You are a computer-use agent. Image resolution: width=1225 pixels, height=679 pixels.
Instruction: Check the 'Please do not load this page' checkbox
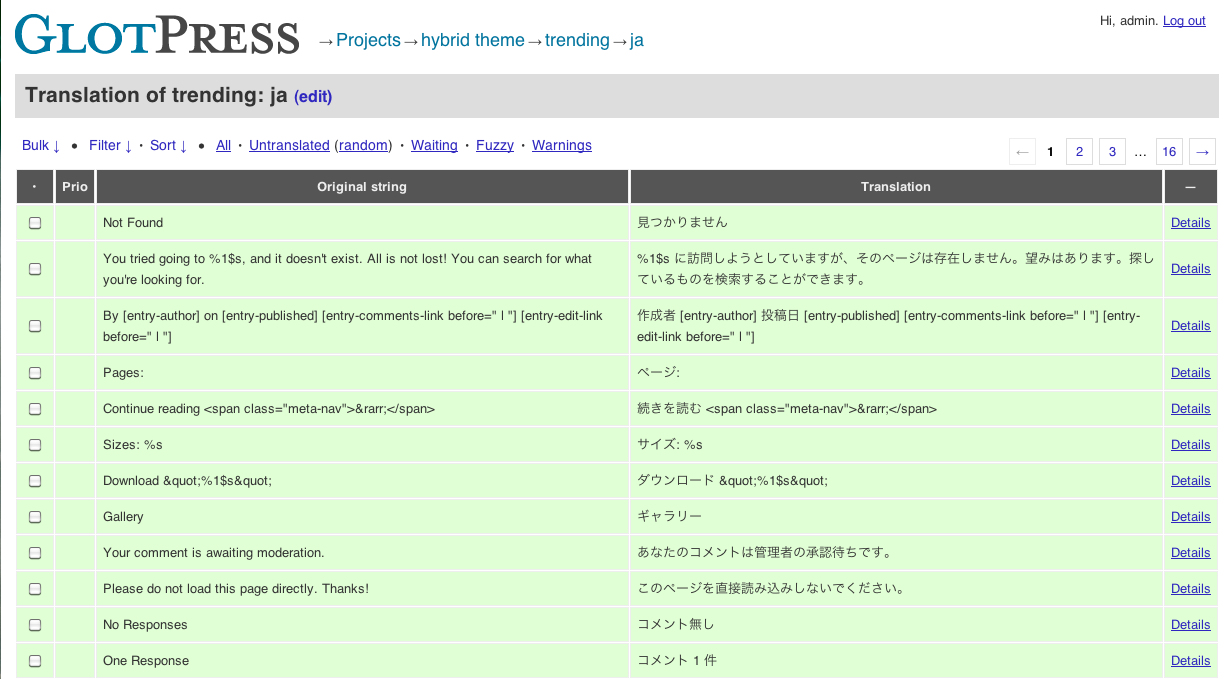click(x=35, y=589)
